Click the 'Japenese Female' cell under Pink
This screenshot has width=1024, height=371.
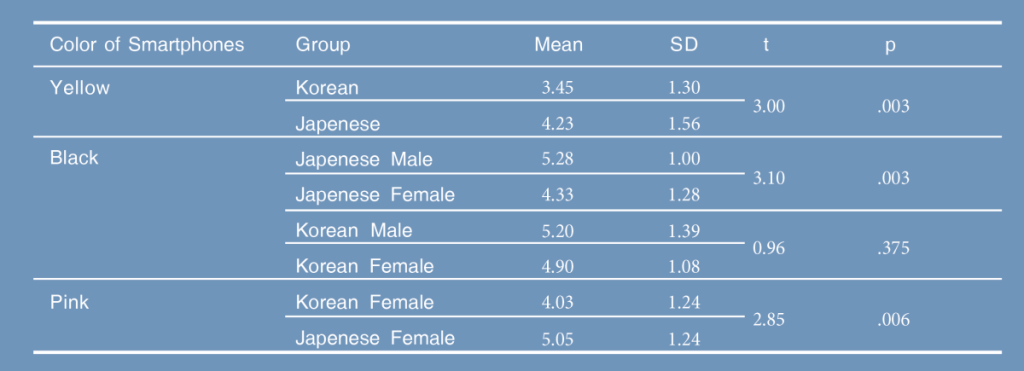375,338
